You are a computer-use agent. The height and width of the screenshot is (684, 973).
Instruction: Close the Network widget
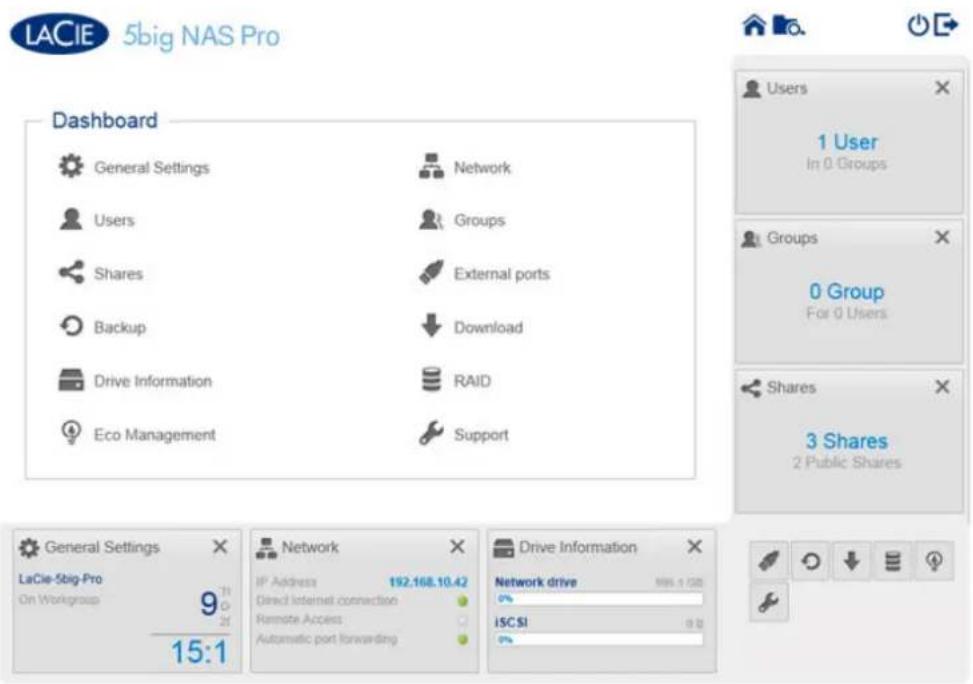click(457, 546)
